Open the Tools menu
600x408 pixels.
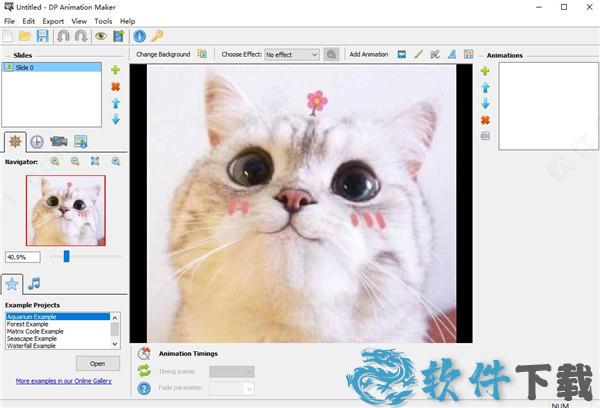[103, 21]
